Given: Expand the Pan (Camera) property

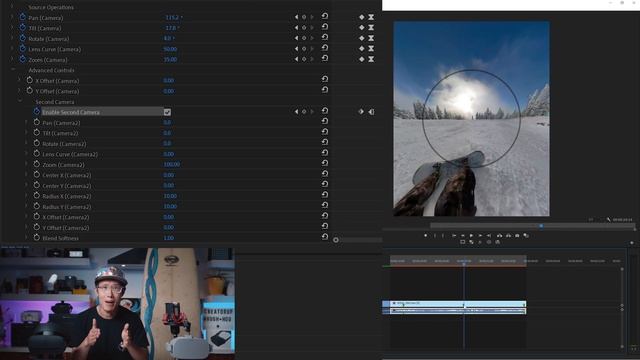Looking at the screenshot, I should click(x=12, y=18).
